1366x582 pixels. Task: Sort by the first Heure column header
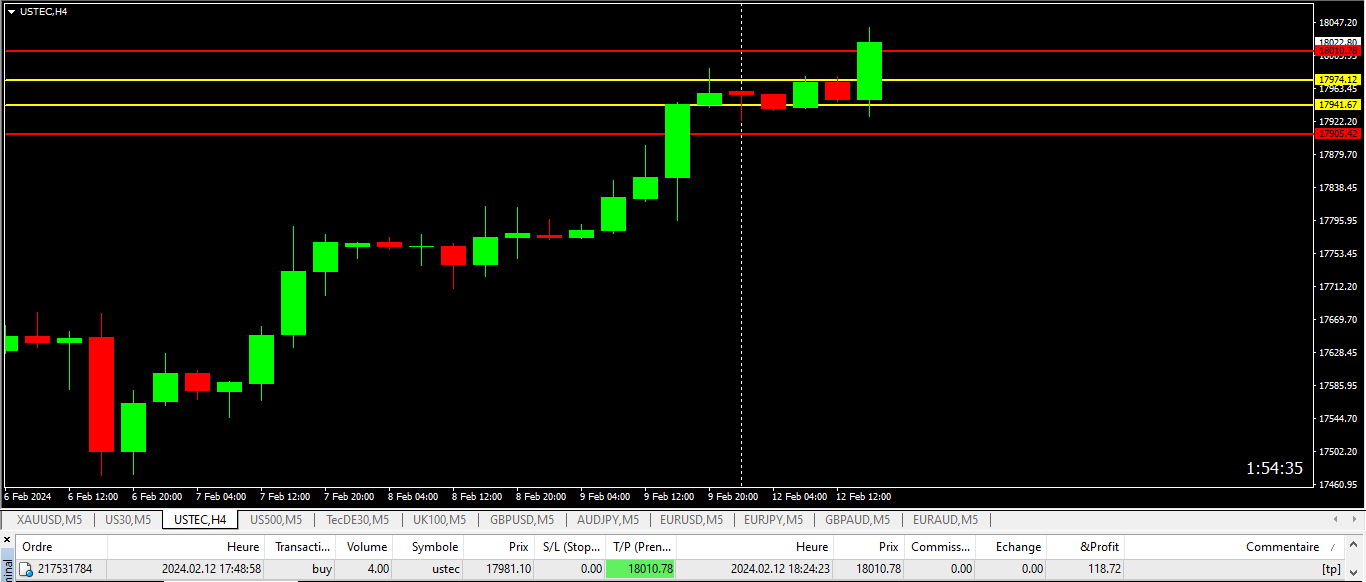point(185,547)
